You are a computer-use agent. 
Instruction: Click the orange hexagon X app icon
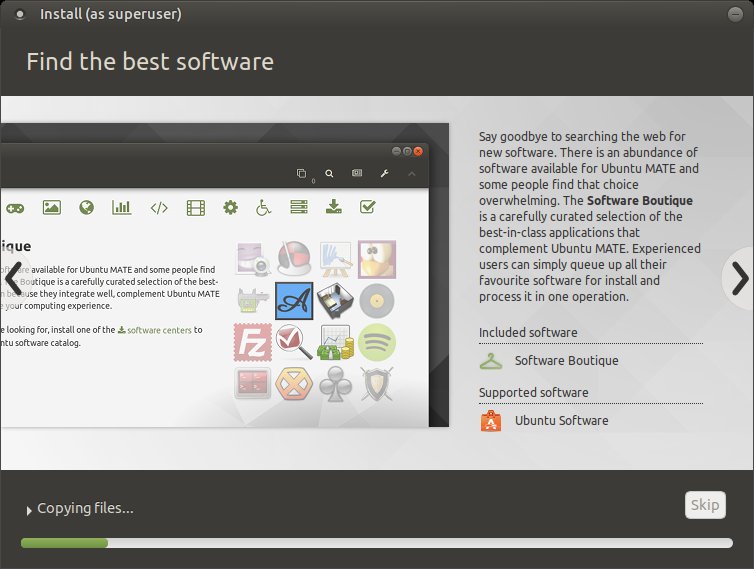coord(294,384)
